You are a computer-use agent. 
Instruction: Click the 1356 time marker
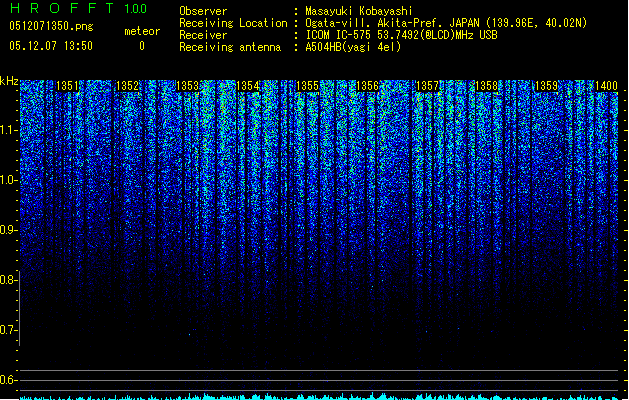coord(367,86)
